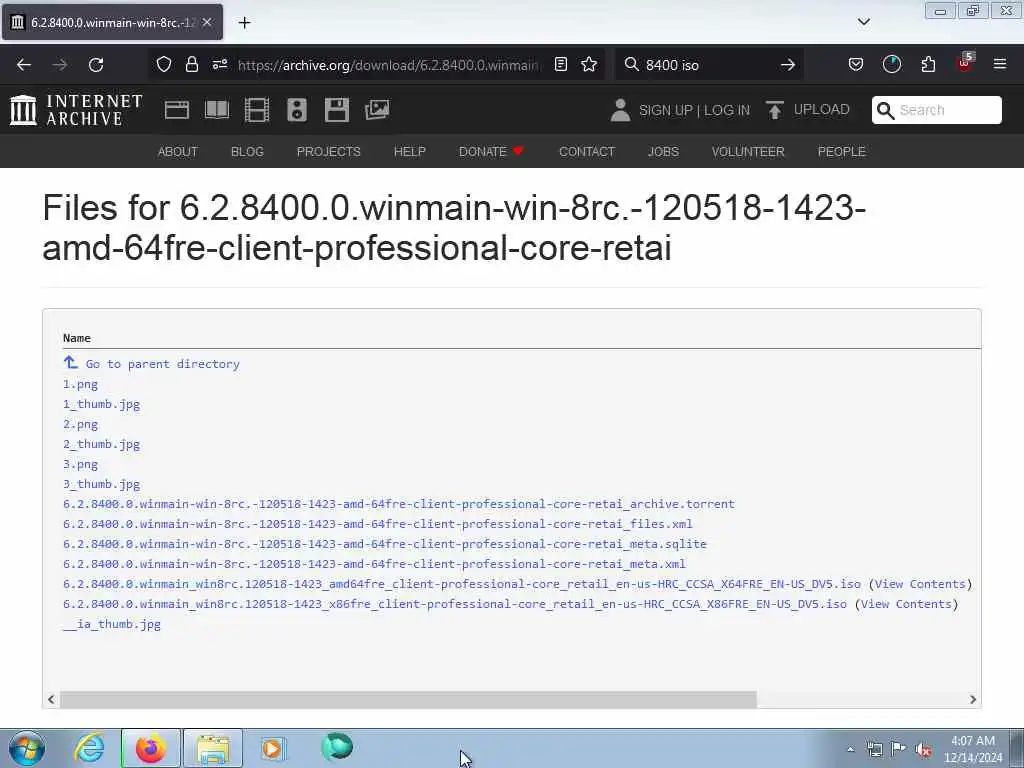Click the Windows Start button
The height and width of the screenshot is (768, 1024).
click(x=27, y=748)
